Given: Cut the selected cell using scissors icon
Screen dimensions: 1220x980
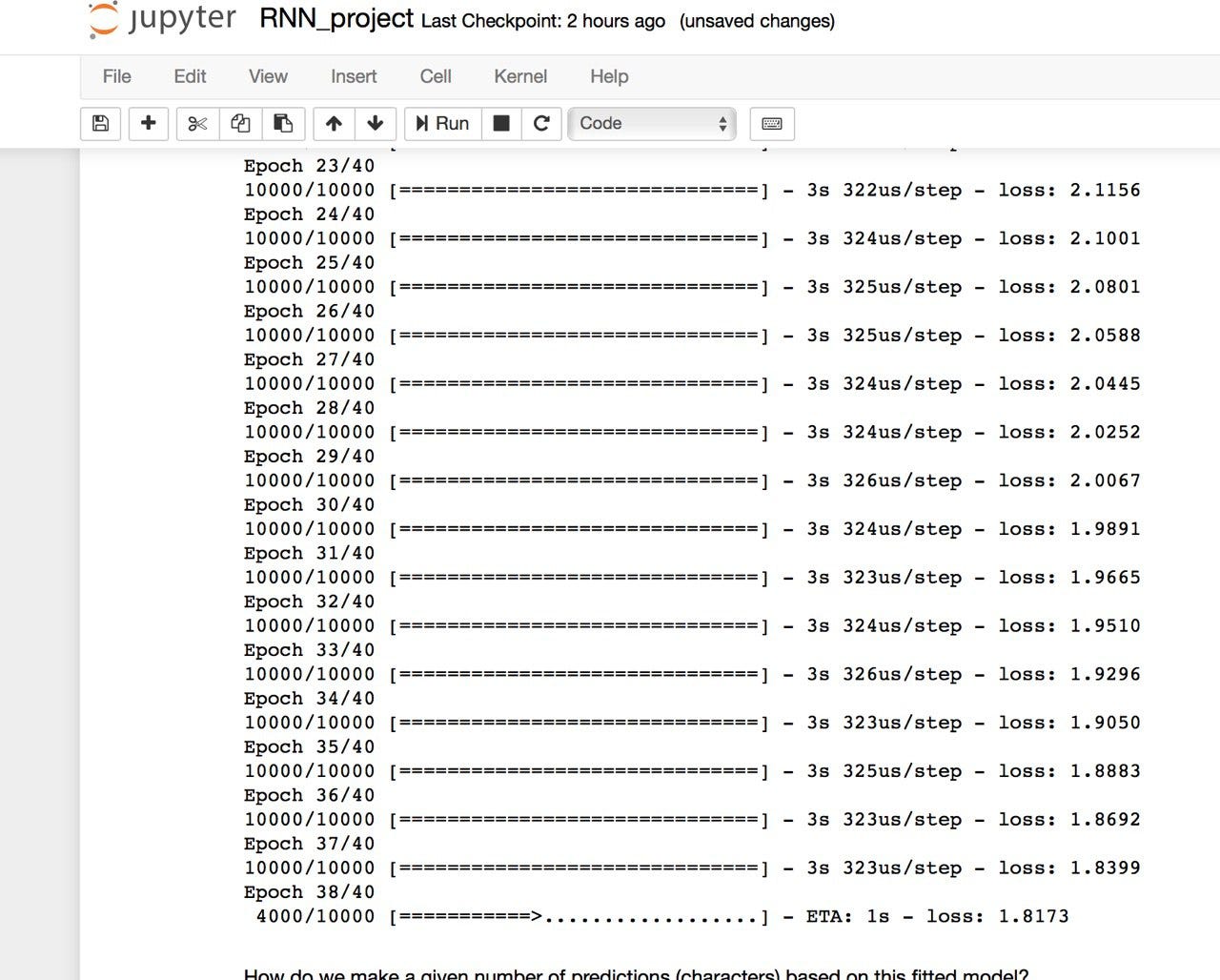Looking at the screenshot, I should [196, 124].
